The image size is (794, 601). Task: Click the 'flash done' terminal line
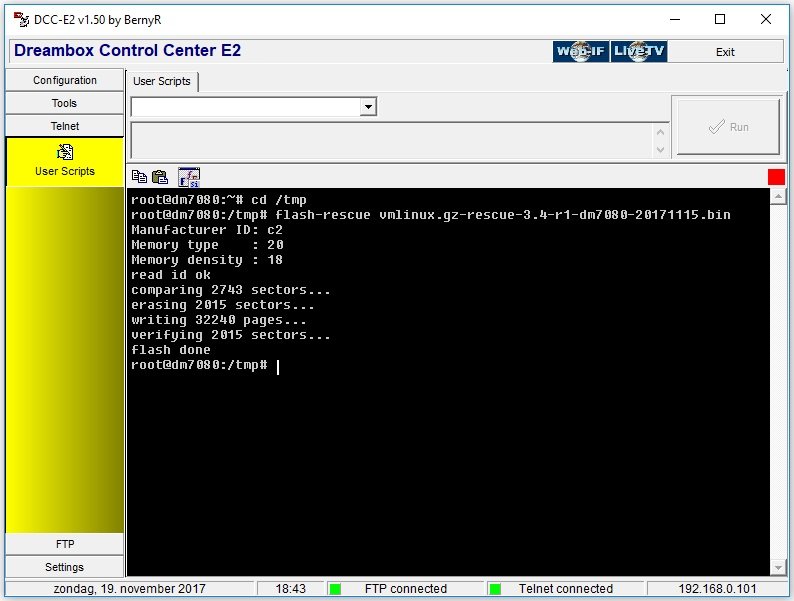coord(171,350)
